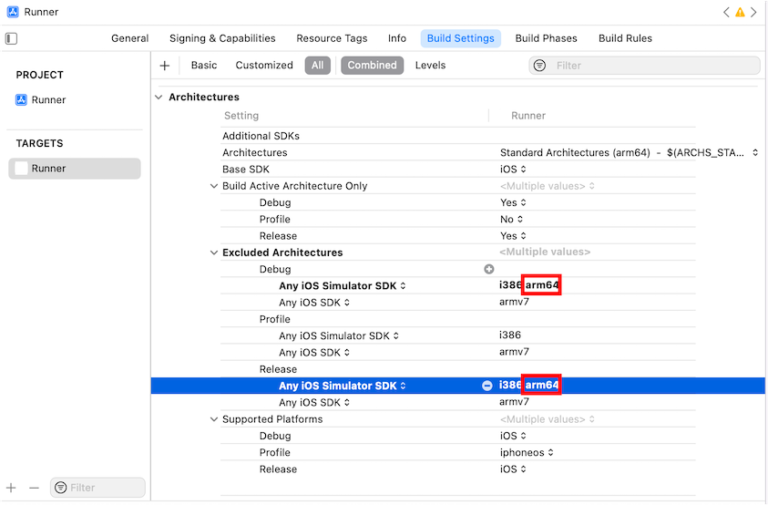Click the add target plus icon
Screen dimensions: 768x505
(11, 488)
